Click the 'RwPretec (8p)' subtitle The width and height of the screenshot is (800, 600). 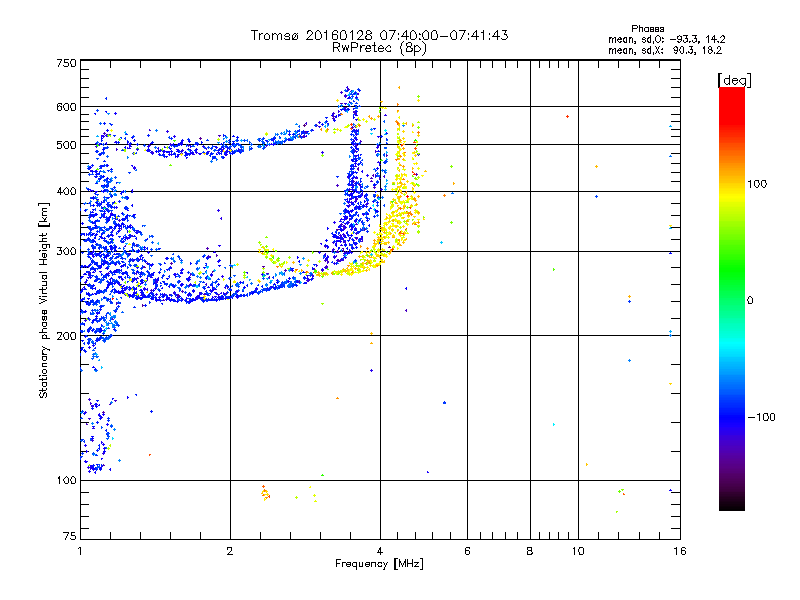(x=379, y=48)
